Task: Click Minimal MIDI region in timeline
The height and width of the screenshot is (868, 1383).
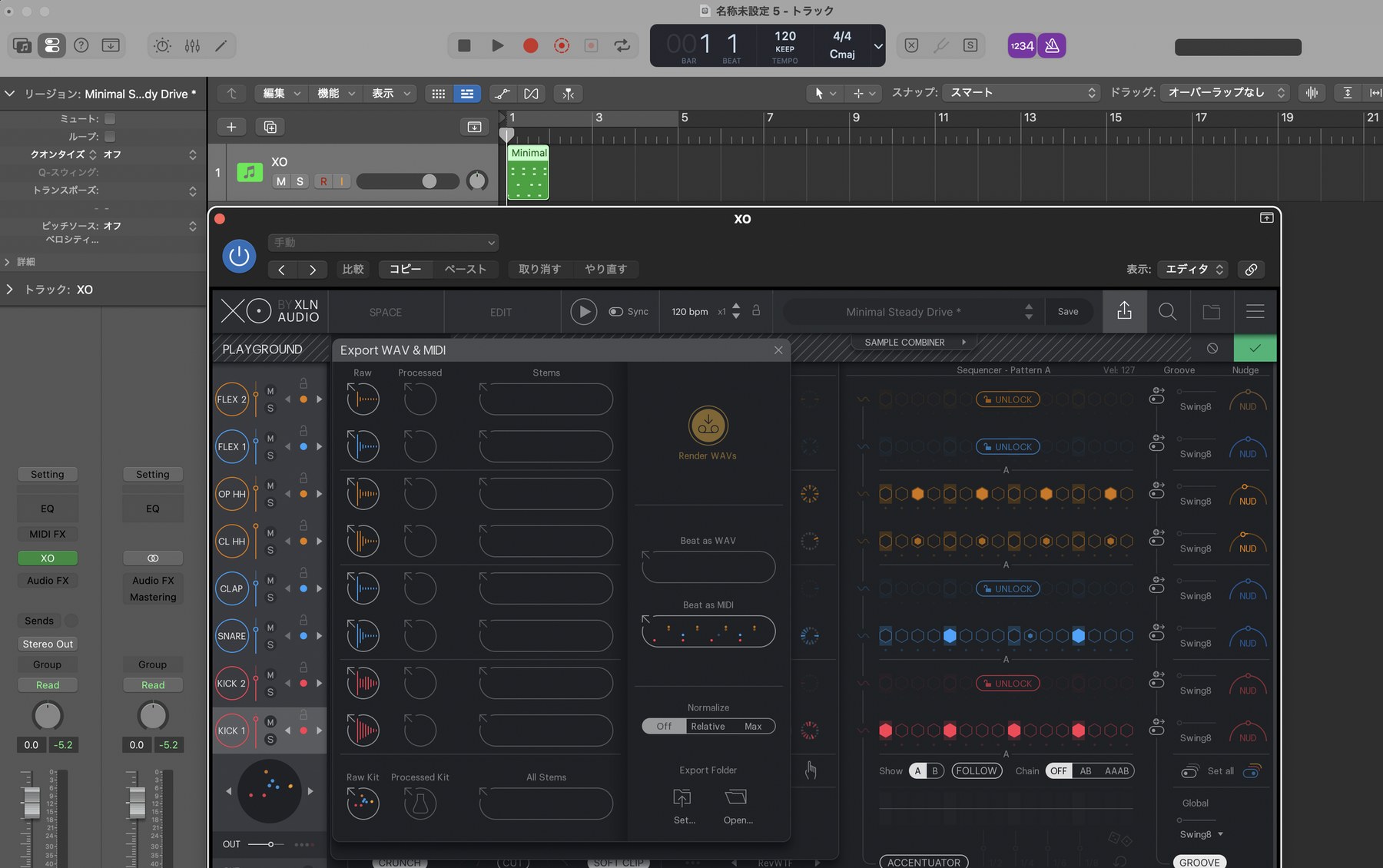Action: [529, 172]
